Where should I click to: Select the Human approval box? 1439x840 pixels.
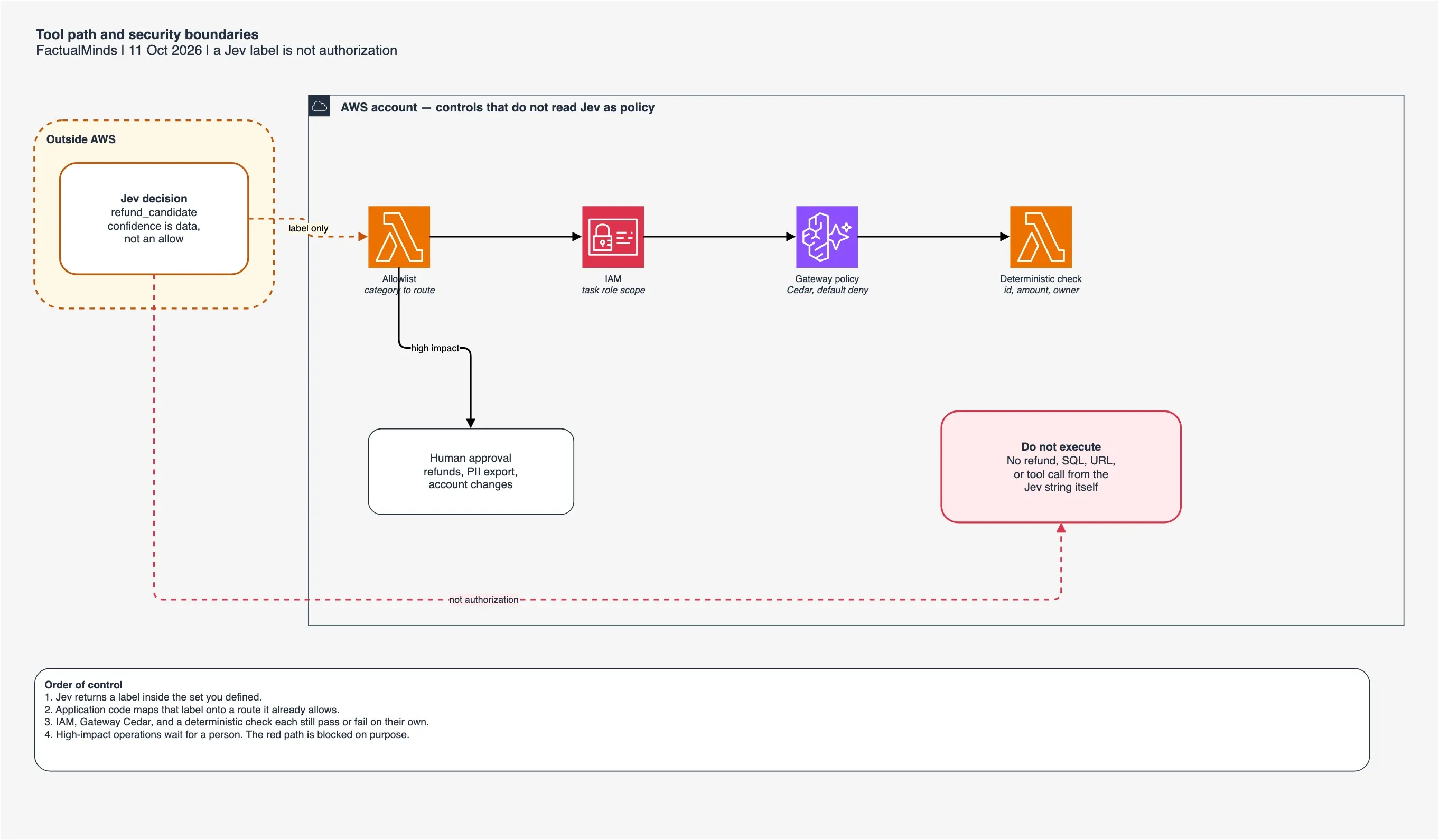coord(471,471)
